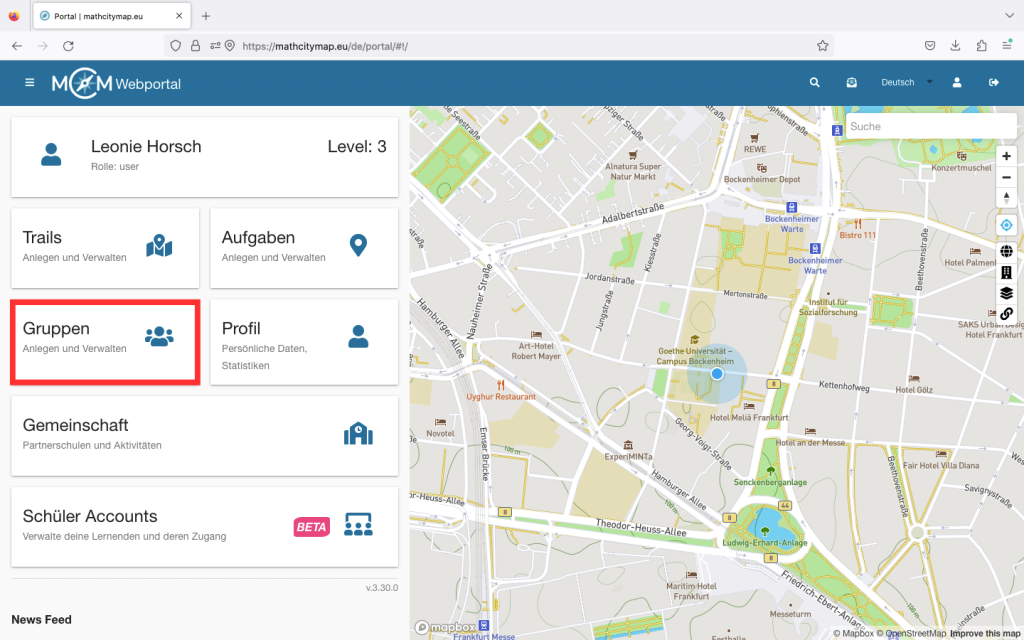
Task: Toggle the map layers stack button
Action: pos(1006,293)
